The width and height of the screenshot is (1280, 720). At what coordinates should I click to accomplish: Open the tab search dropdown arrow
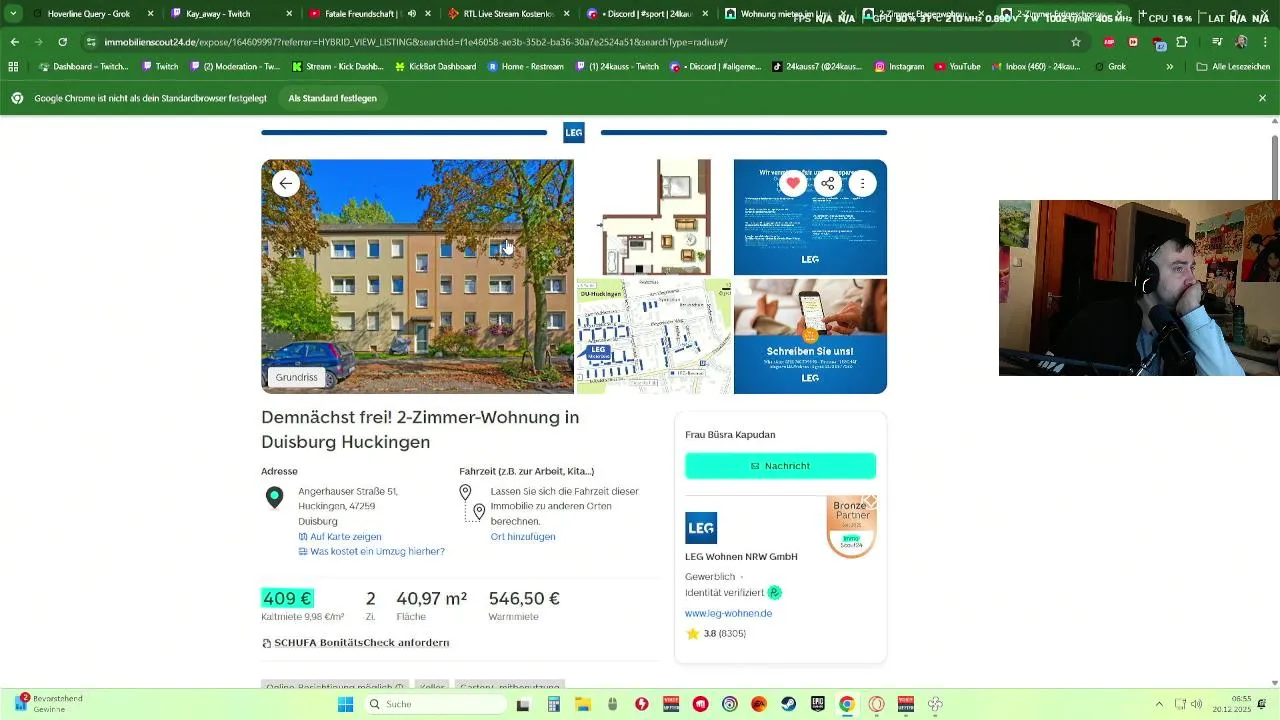[x=13, y=14]
